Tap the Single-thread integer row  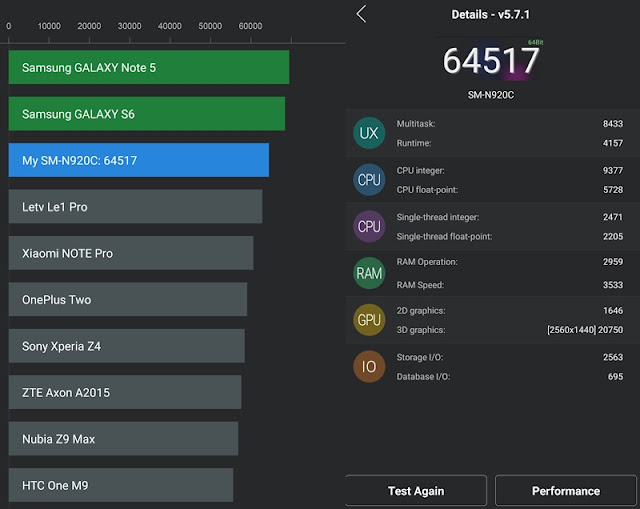[510, 217]
